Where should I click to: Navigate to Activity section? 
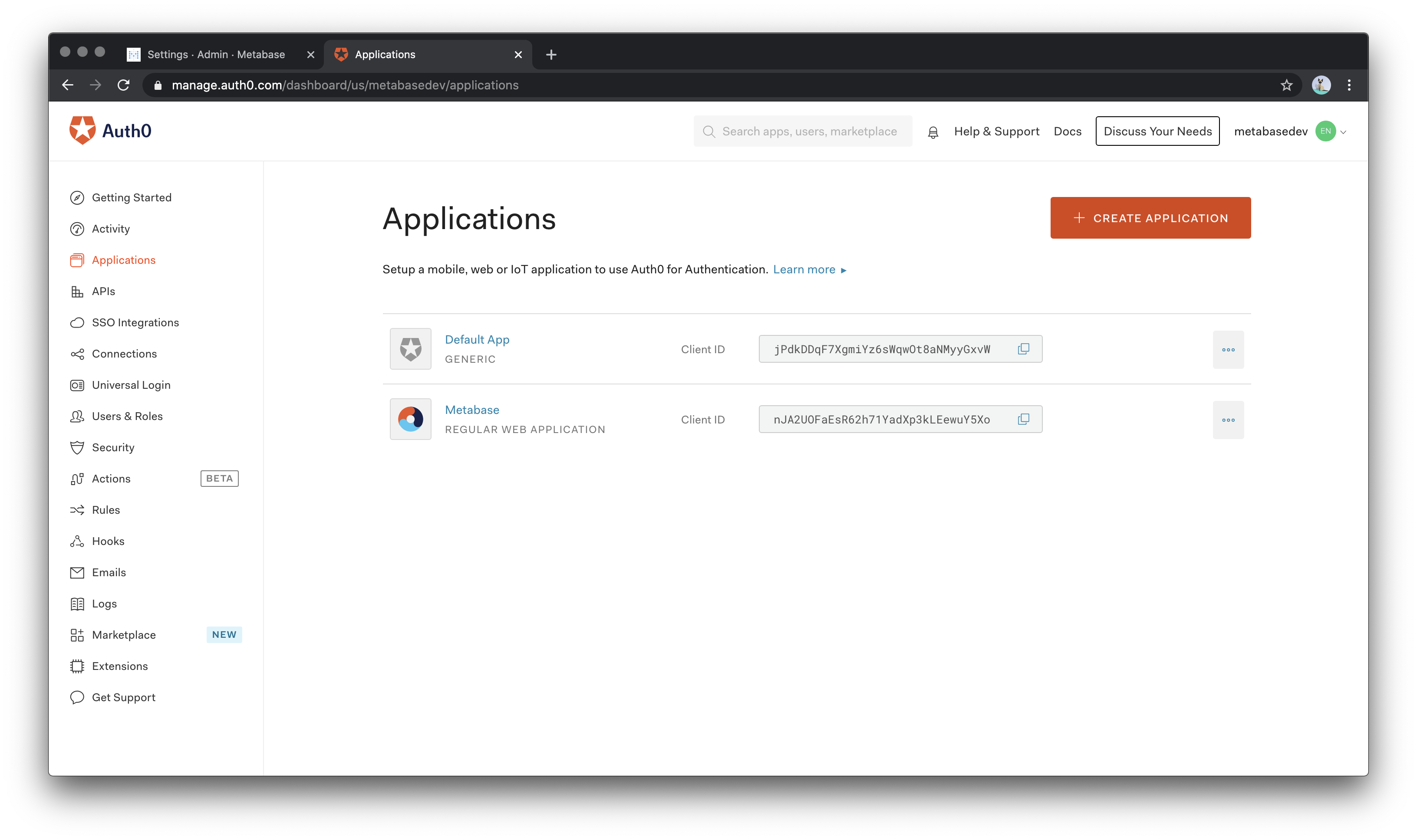110,228
